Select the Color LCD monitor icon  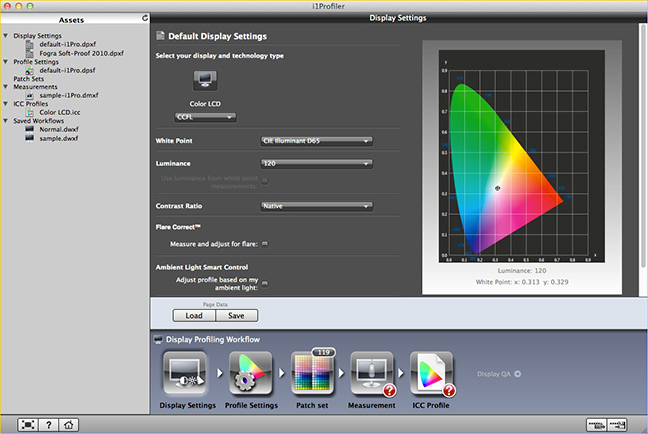(205, 80)
